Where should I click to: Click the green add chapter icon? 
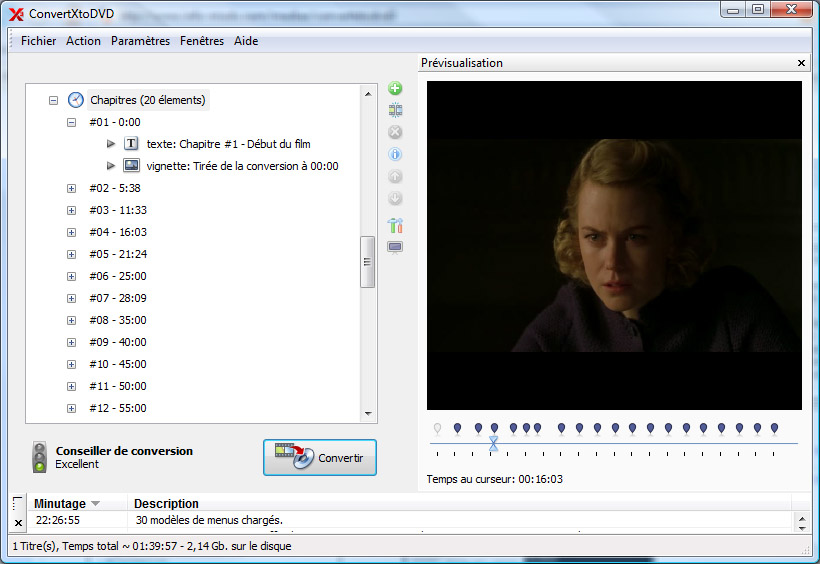pos(395,88)
